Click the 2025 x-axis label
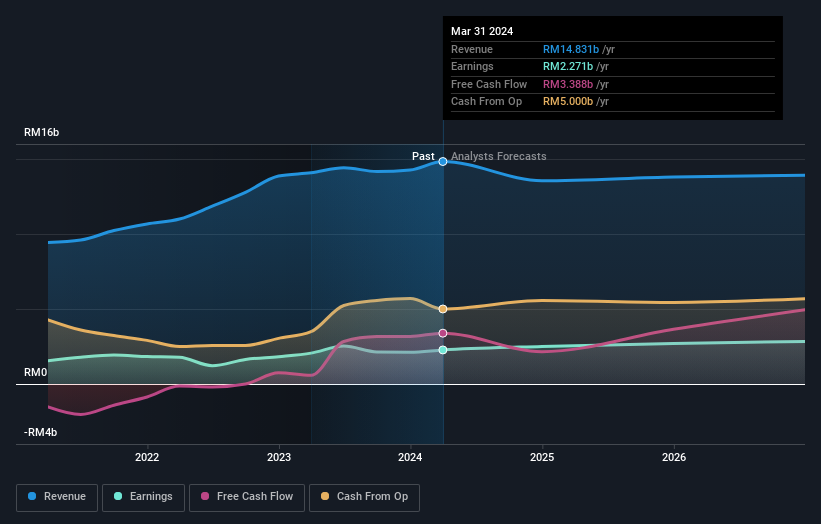Screen dimensions: 821x524 (542, 458)
